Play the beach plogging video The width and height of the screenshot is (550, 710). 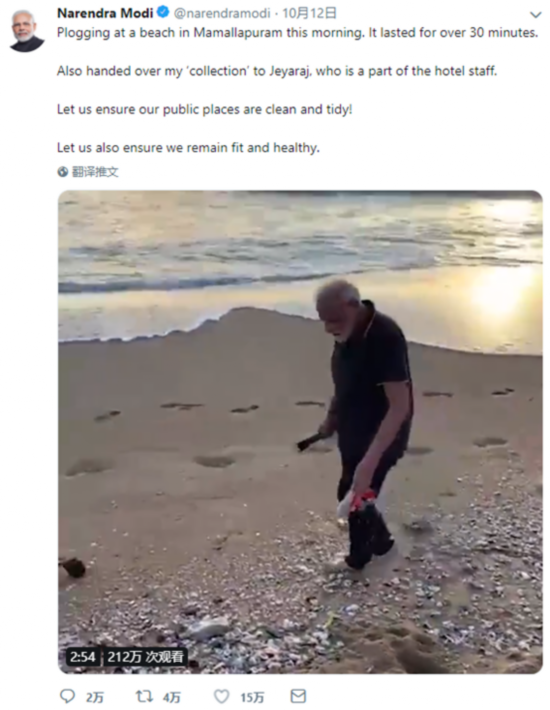point(300,432)
